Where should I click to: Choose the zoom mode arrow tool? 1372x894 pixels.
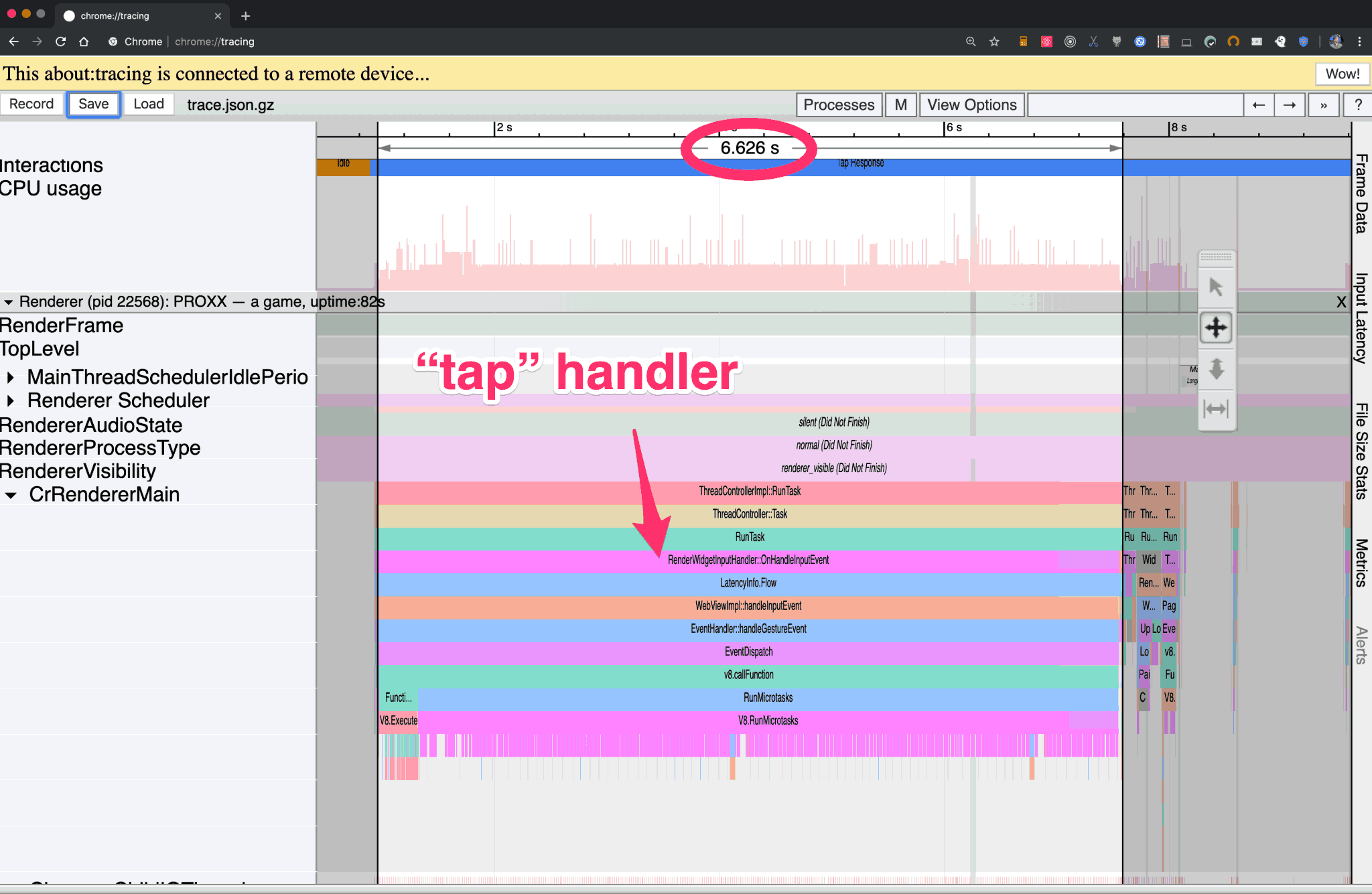click(x=1216, y=369)
